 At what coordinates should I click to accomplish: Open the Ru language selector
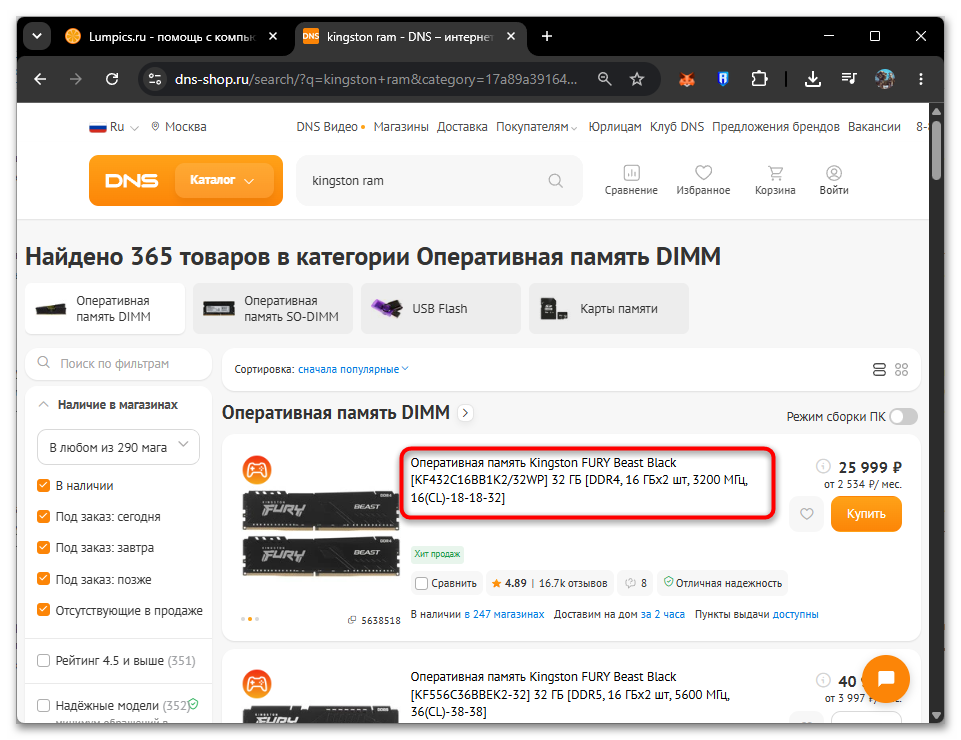114,127
